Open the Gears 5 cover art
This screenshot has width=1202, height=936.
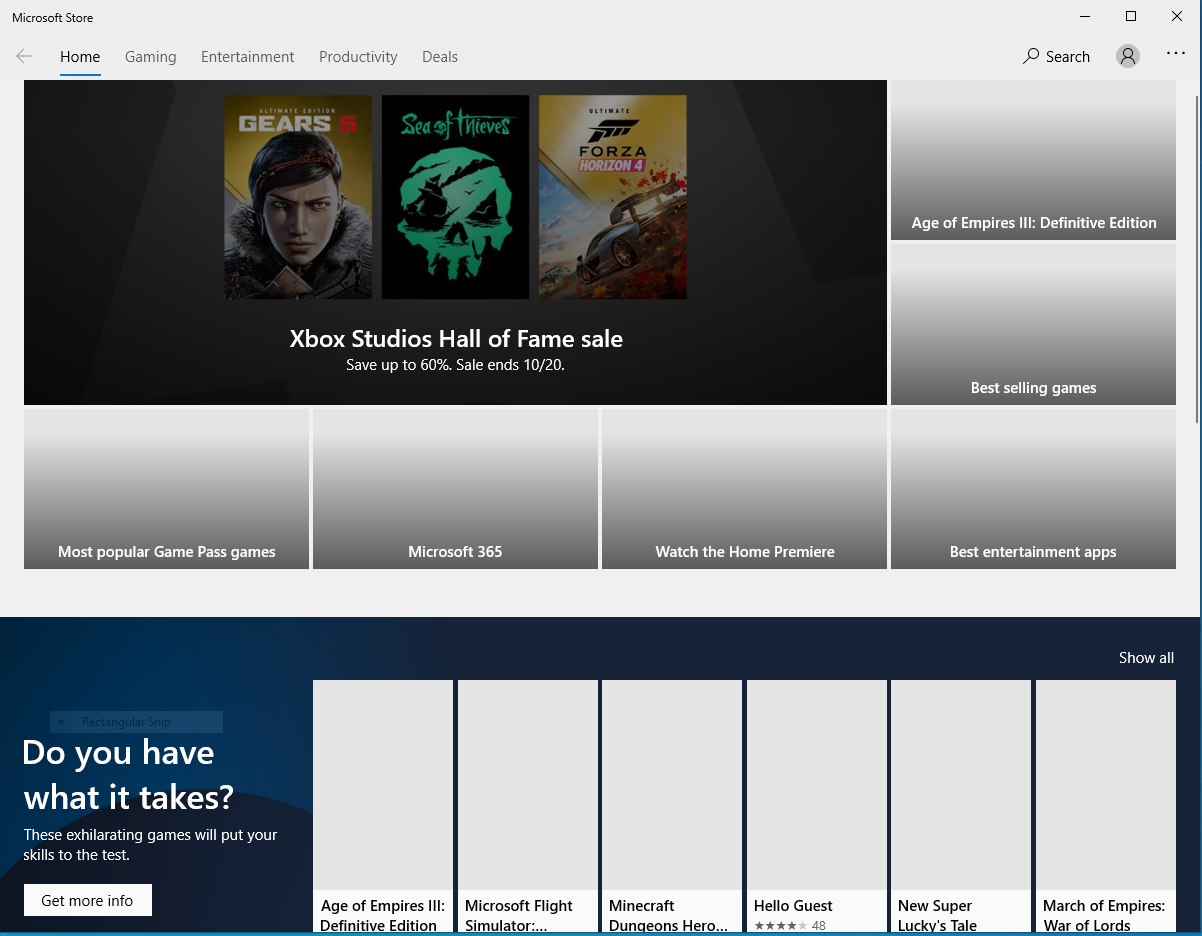tap(298, 197)
